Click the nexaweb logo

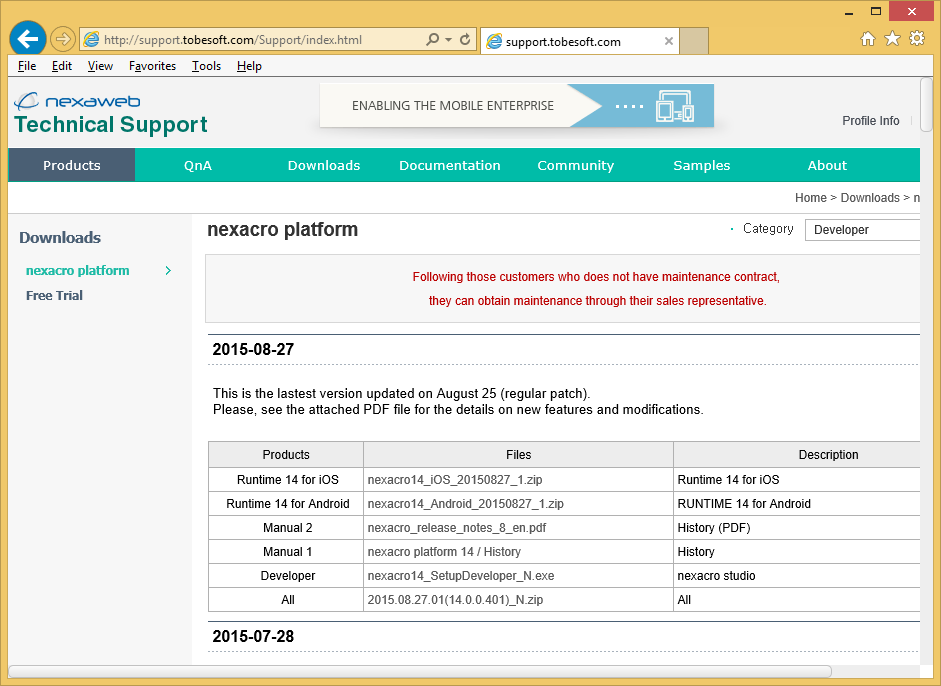77,101
